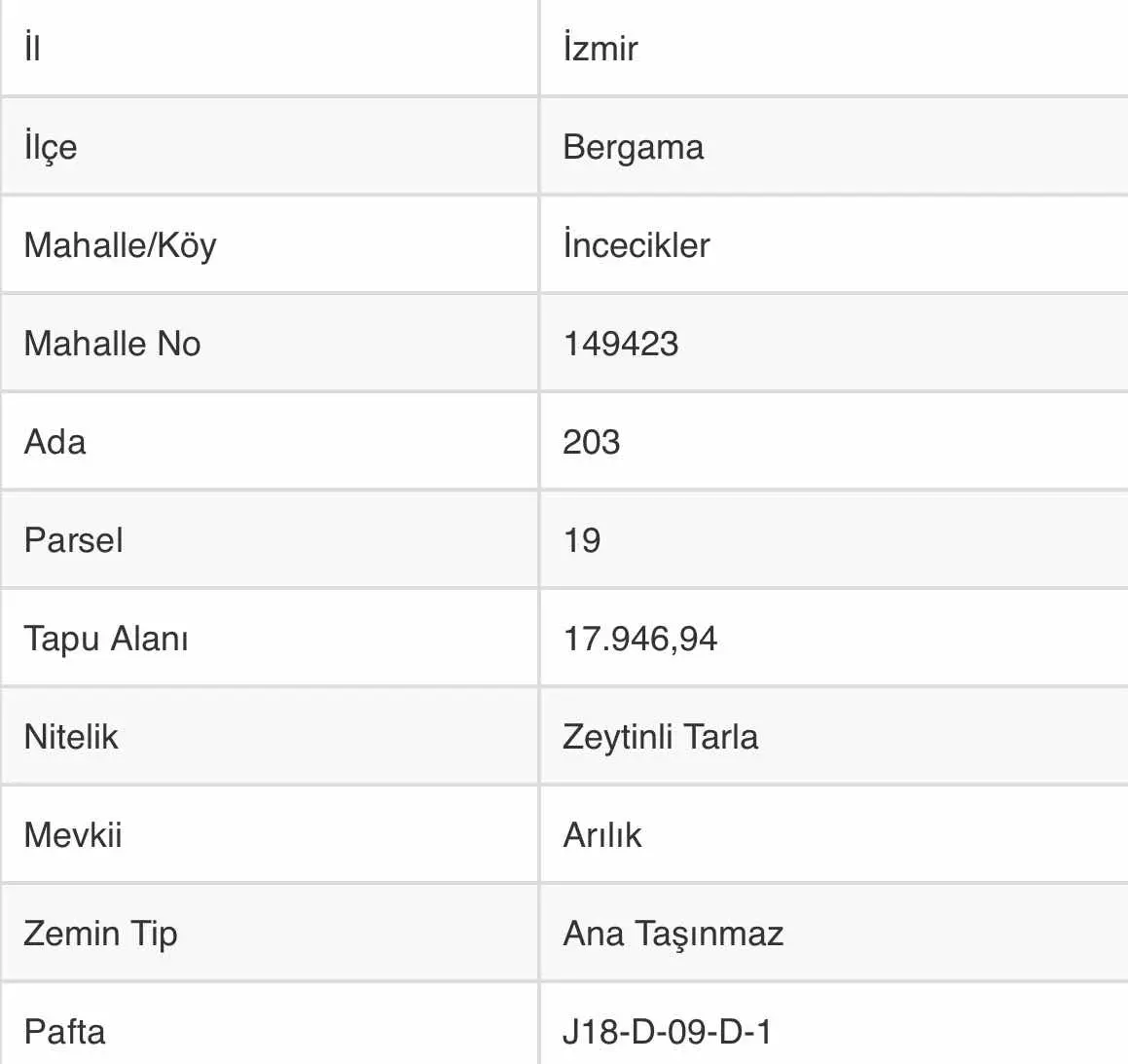Select Tapu Alanı value 17.946,94

[639, 639]
